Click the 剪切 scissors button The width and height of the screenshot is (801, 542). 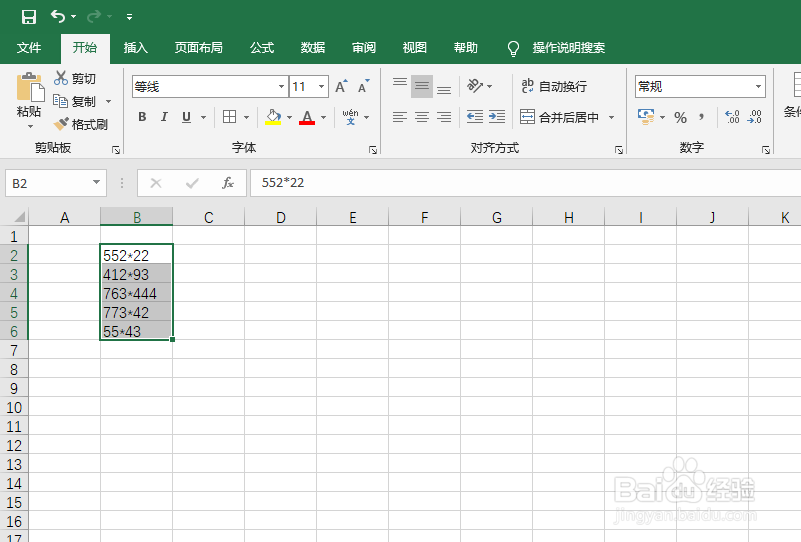pos(75,78)
